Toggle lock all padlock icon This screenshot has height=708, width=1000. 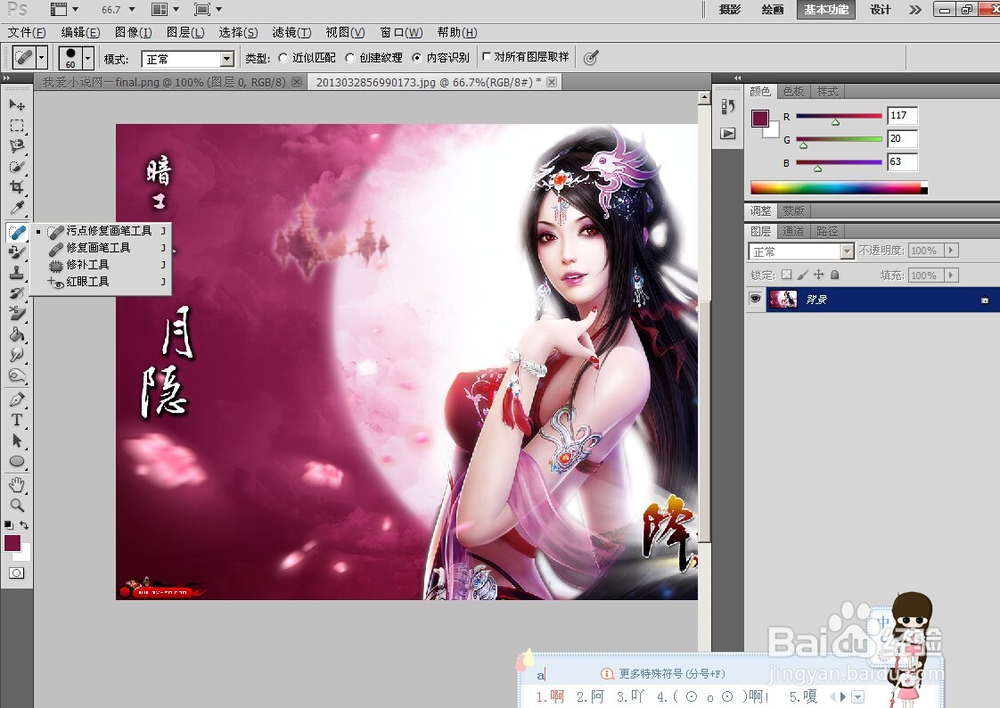834,274
